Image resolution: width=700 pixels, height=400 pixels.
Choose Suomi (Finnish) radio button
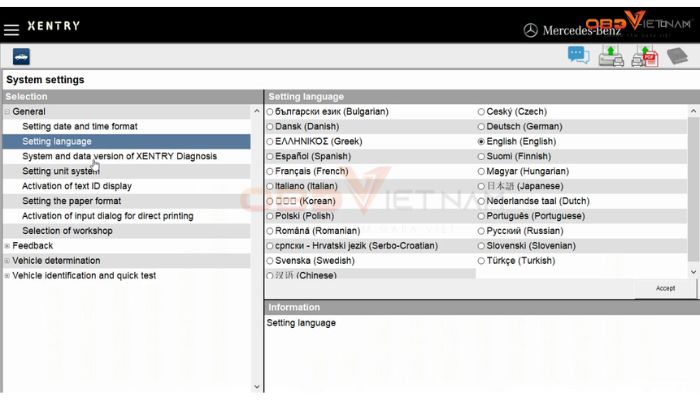(x=481, y=157)
